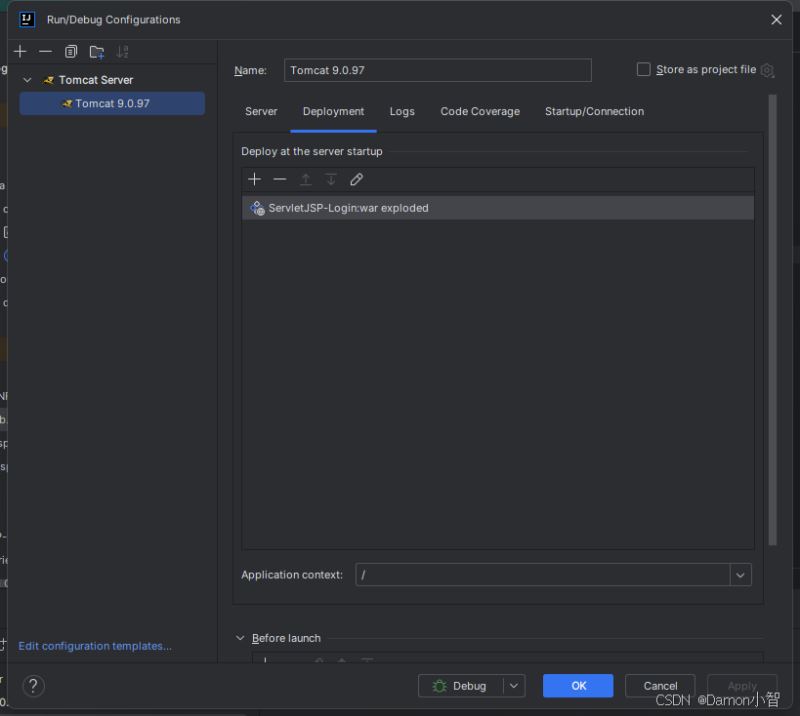Copy the selected configuration
Image resolution: width=800 pixels, height=716 pixels.
pyautogui.click(x=71, y=52)
